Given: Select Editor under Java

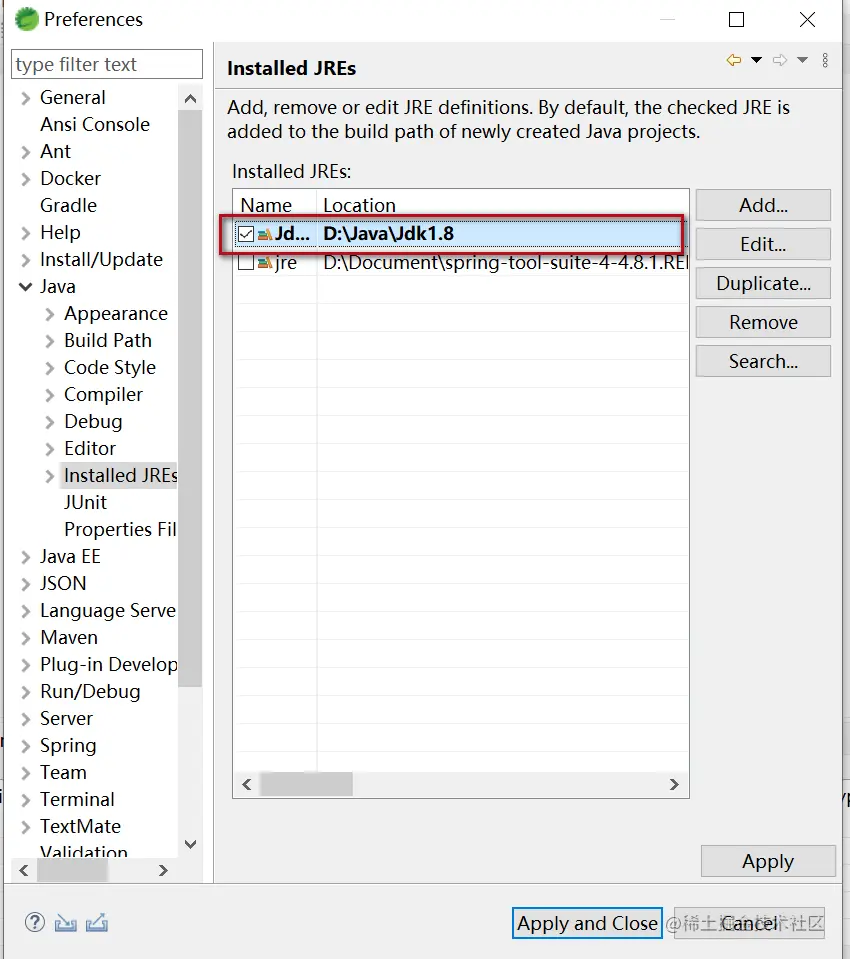Looking at the screenshot, I should (x=90, y=448).
